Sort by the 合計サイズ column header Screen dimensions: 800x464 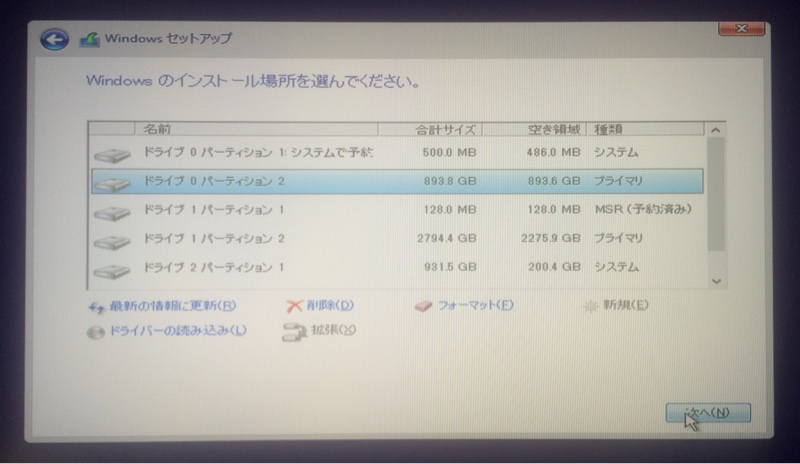click(x=430, y=130)
